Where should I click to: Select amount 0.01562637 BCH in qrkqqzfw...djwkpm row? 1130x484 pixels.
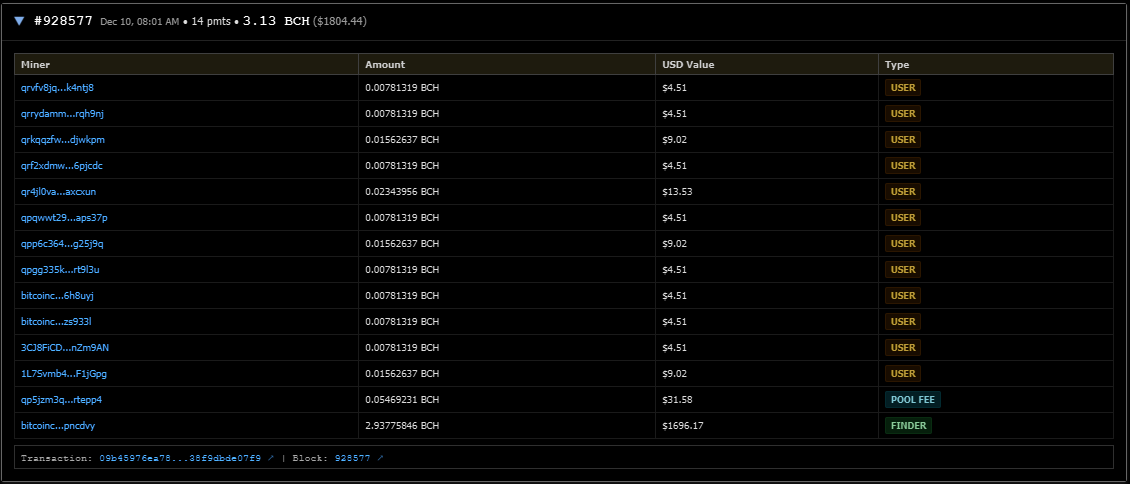tap(402, 140)
